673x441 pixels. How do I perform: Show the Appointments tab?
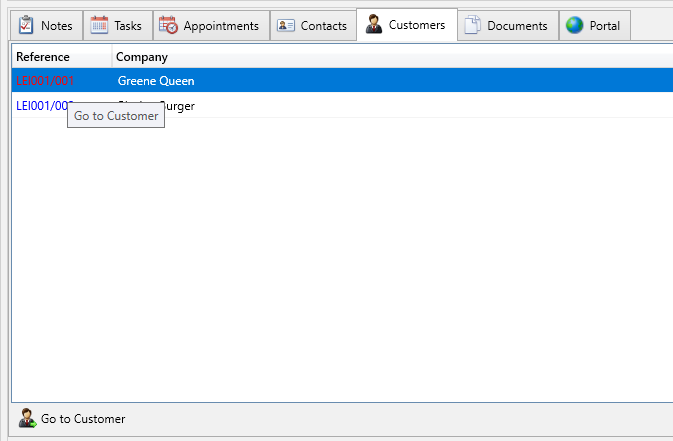(220, 26)
